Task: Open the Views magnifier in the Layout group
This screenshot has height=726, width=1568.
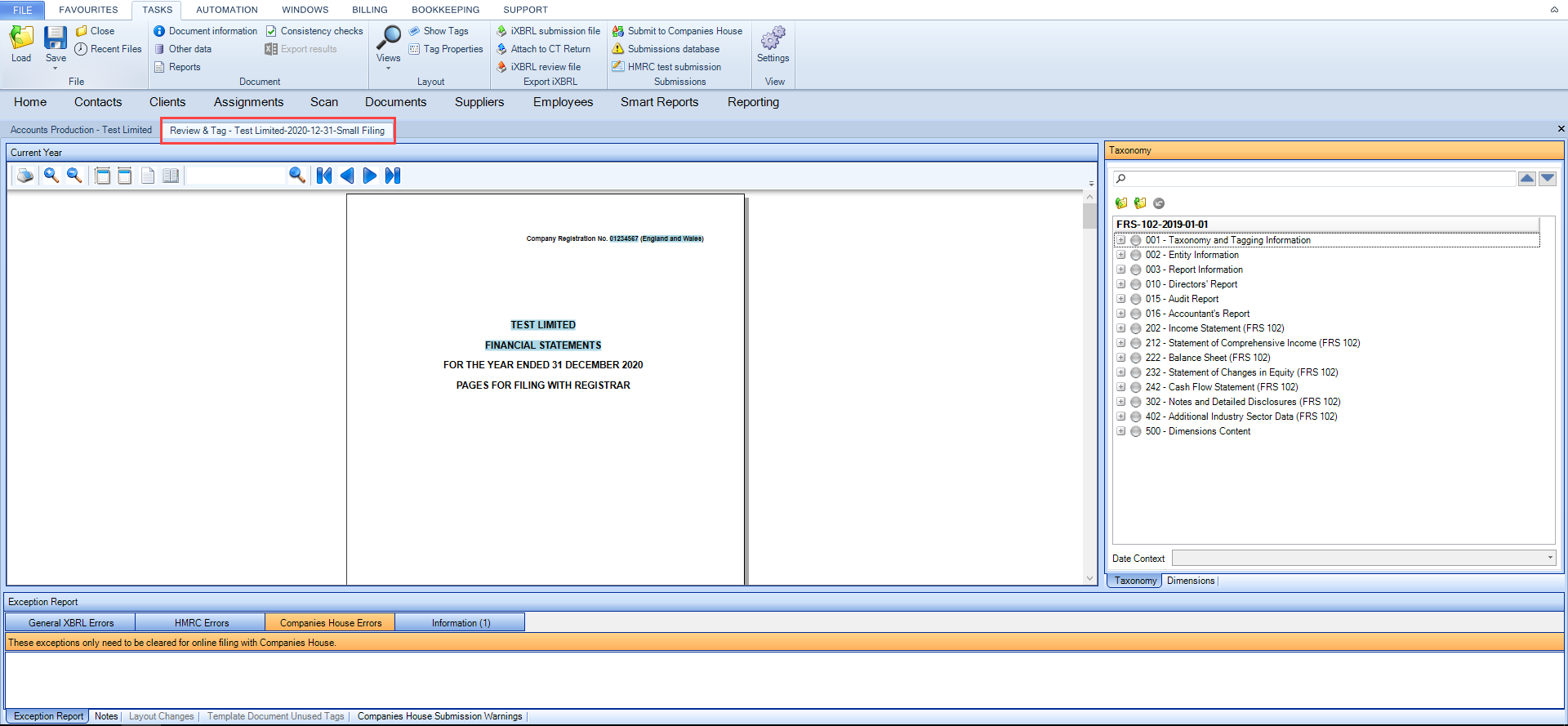Action: pos(388,38)
